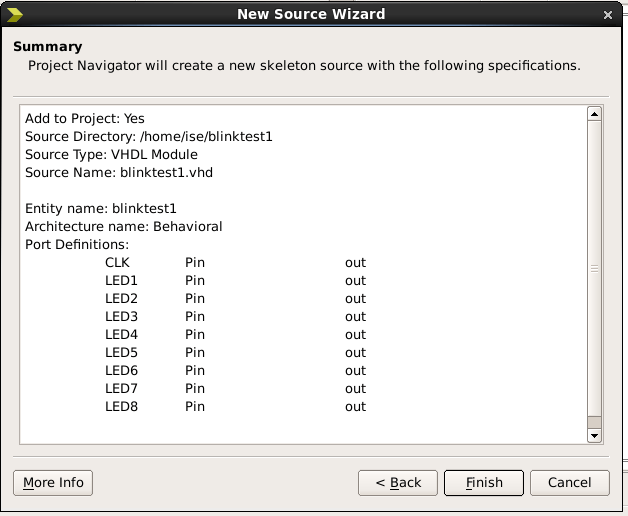Click the 'Architecture name: Behavioral' line
The image size is (628, 516).
pyautogui.click(x=124, y=227)
